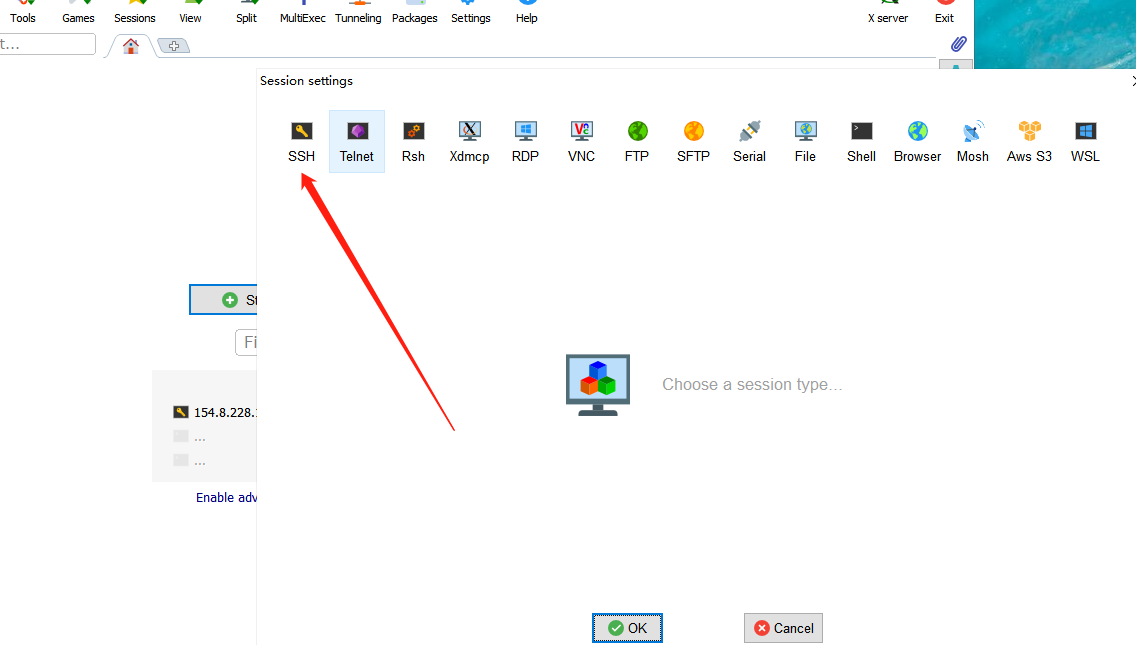Click the paperclip attach icon
This screenshot has width=1136, height=645.
[x=958, y=44]
